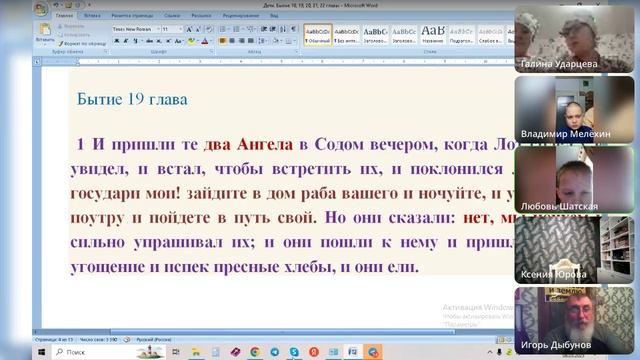Click the Русский (Россия) language indicator in status bar
640x360 pixels.
[x=154, y=340]
